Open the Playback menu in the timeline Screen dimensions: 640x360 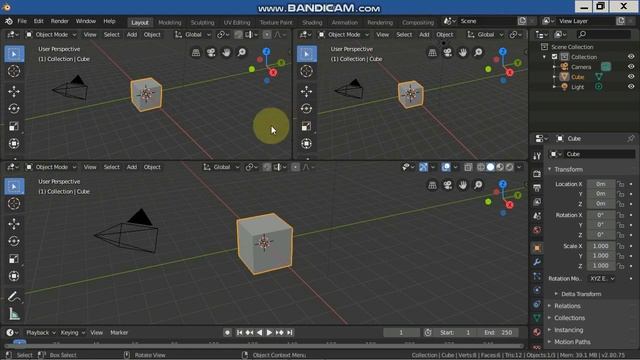[40, 333]
